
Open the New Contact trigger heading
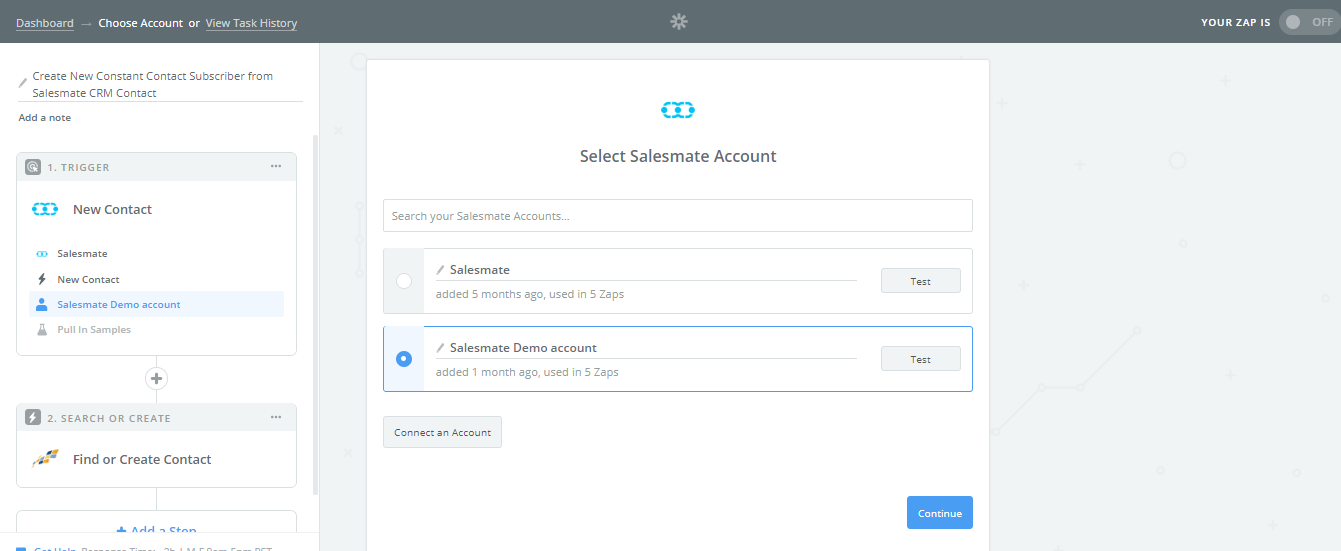112,209
